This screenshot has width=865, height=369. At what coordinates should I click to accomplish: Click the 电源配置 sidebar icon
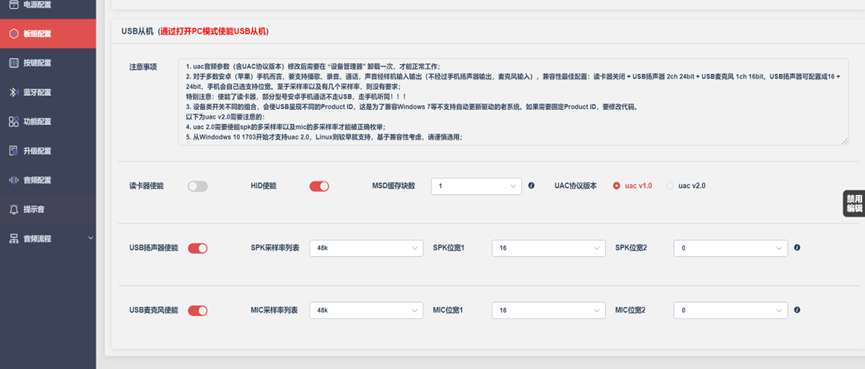click(14, 5)
